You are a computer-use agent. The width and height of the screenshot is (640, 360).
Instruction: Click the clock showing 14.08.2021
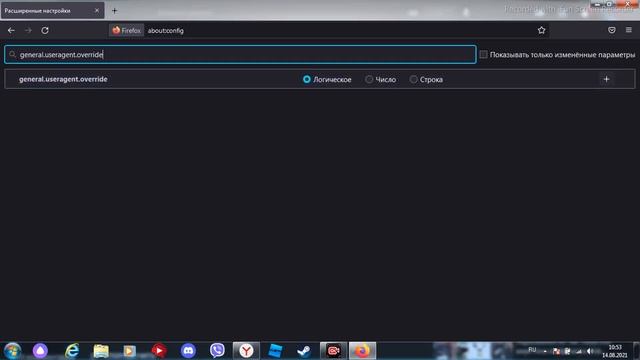pos(615,351)
